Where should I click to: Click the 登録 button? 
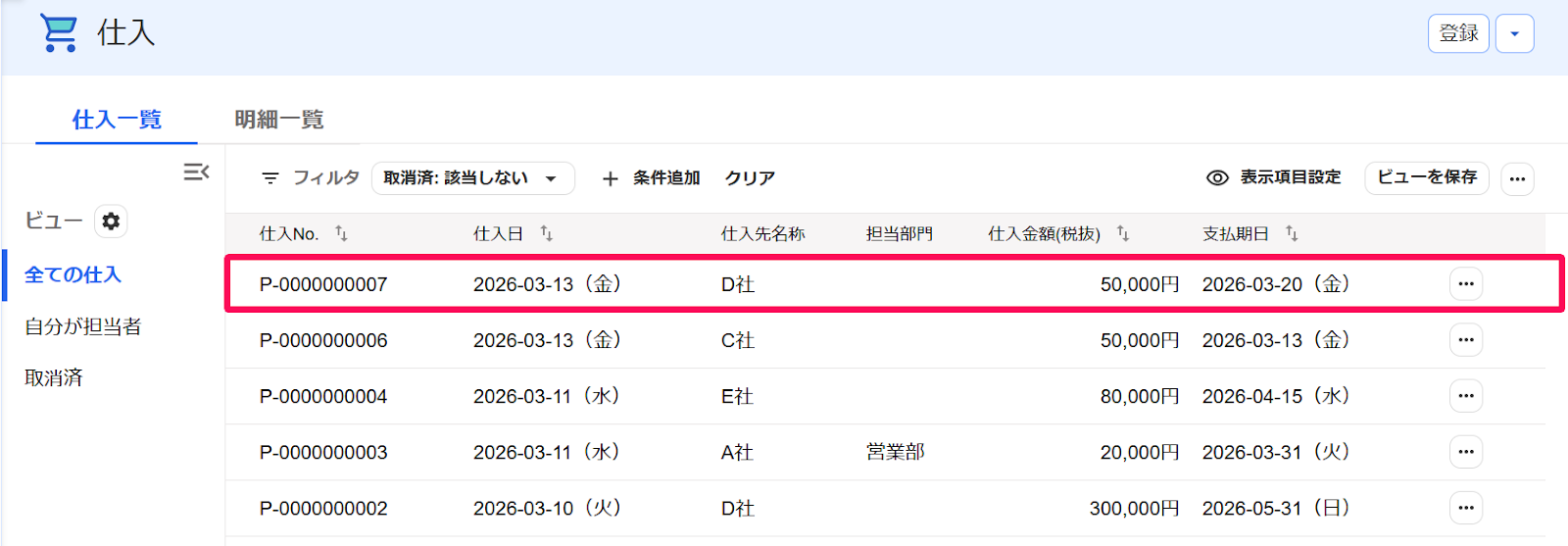pyautogui.click(x=1458, y=33)
